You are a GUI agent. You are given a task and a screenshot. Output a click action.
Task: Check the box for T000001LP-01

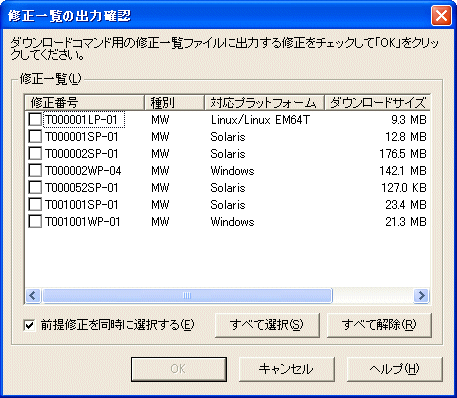(x=35, y=119)
